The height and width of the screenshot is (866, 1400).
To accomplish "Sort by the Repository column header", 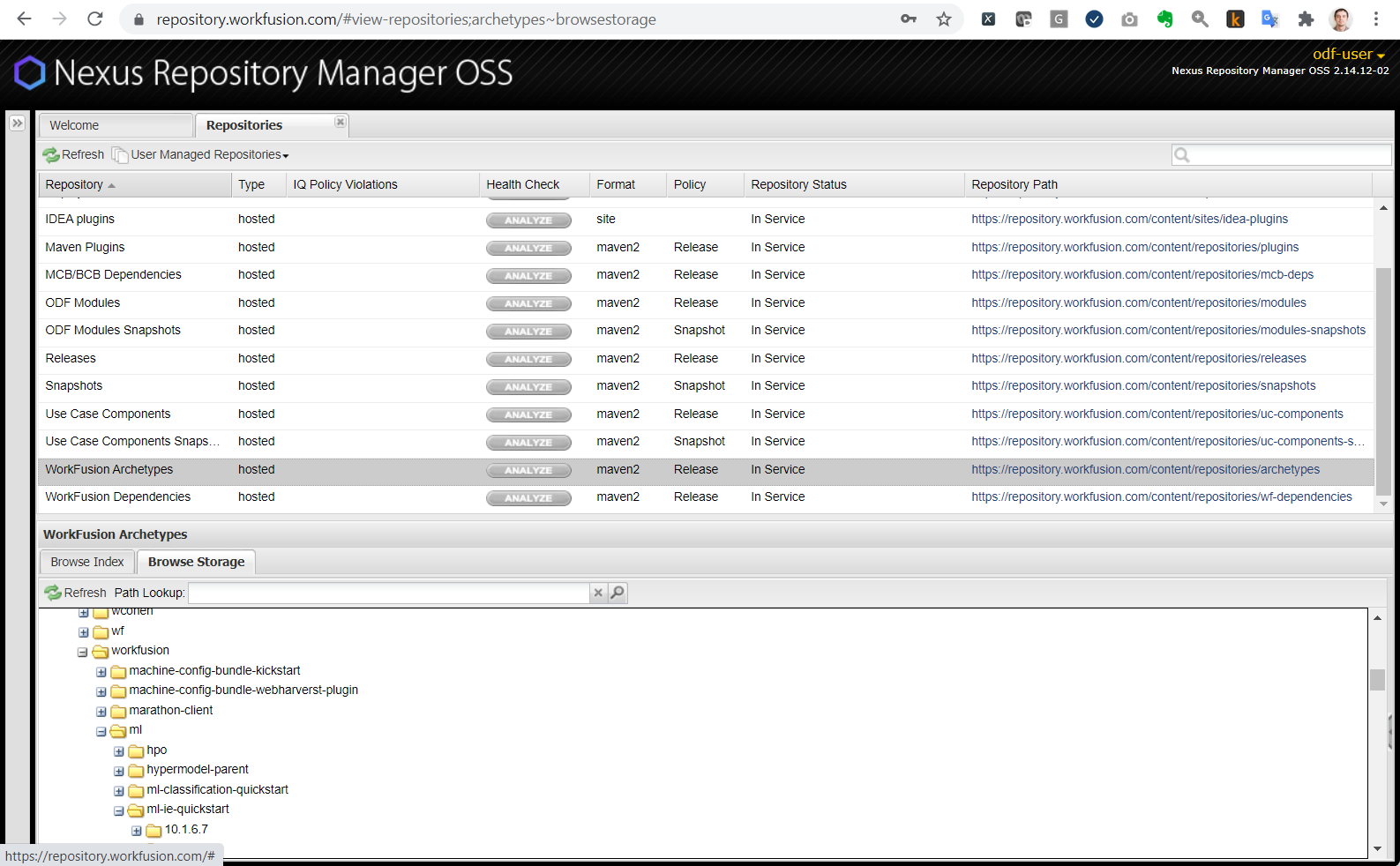I will [134, 184].
